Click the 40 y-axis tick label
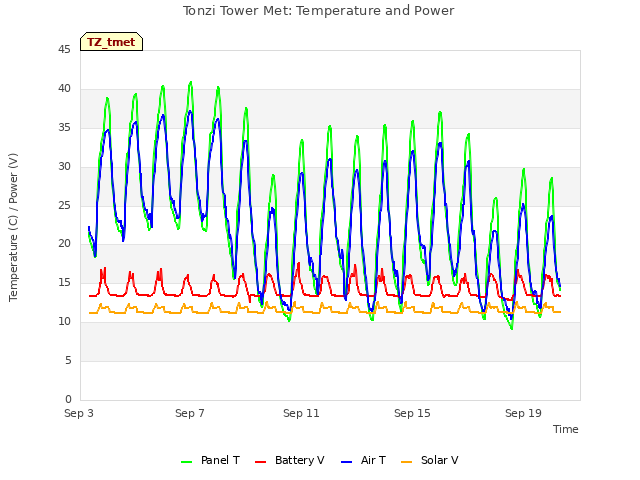 pyautogui.click(x=64, y=88)
